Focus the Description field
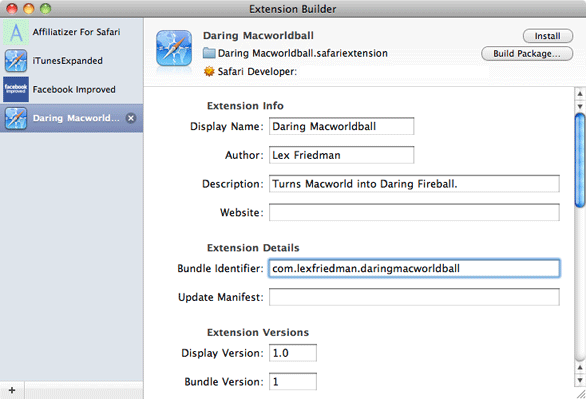Screen dimensions: 586x399 [x=414, y=184]
